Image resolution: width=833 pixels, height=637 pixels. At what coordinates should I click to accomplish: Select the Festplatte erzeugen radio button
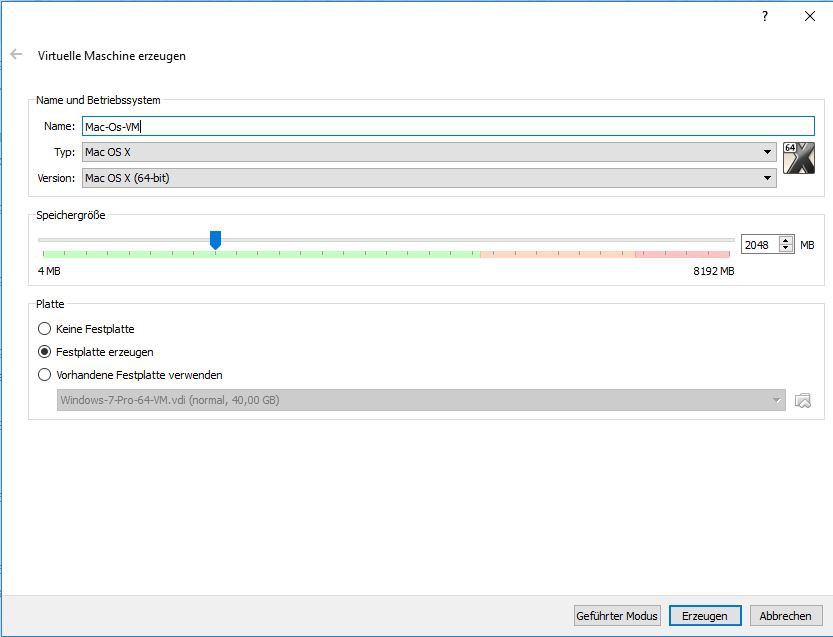[x=44, y=352]
